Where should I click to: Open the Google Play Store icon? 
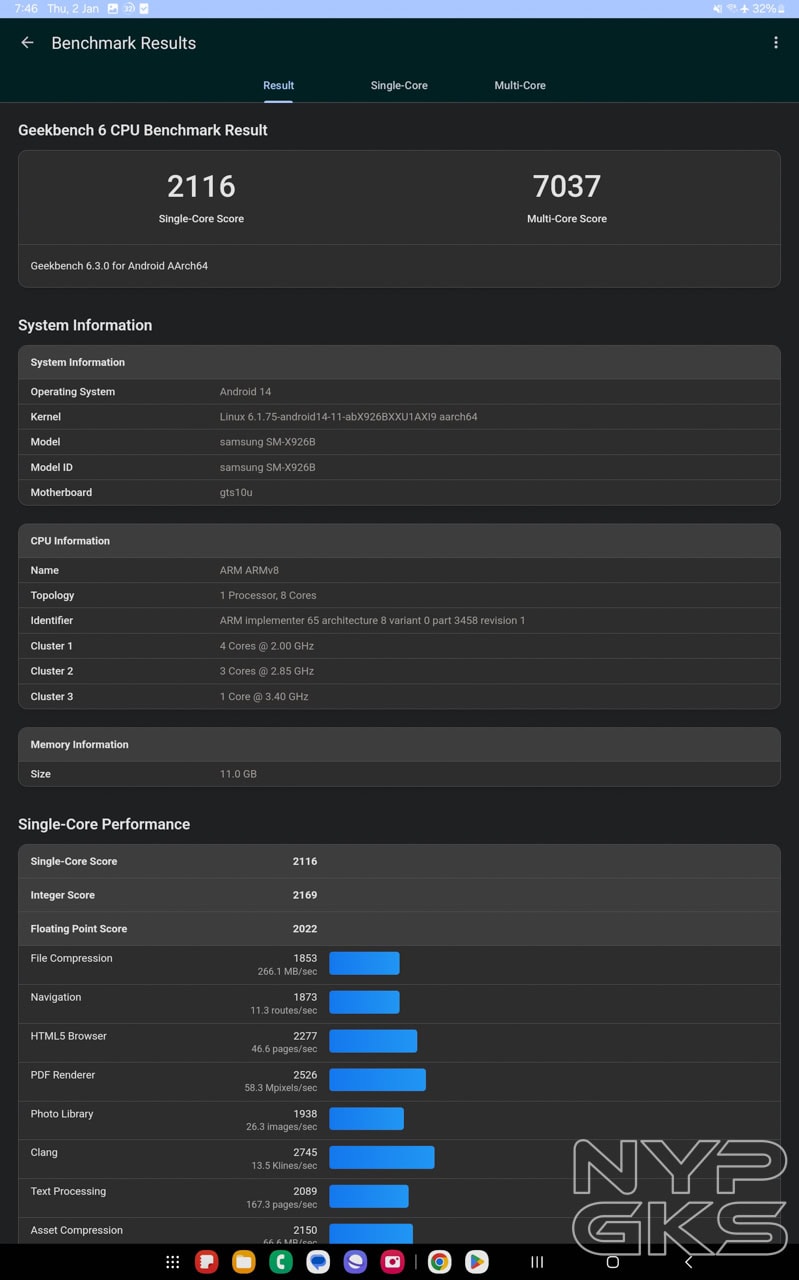coord(477,1262)
